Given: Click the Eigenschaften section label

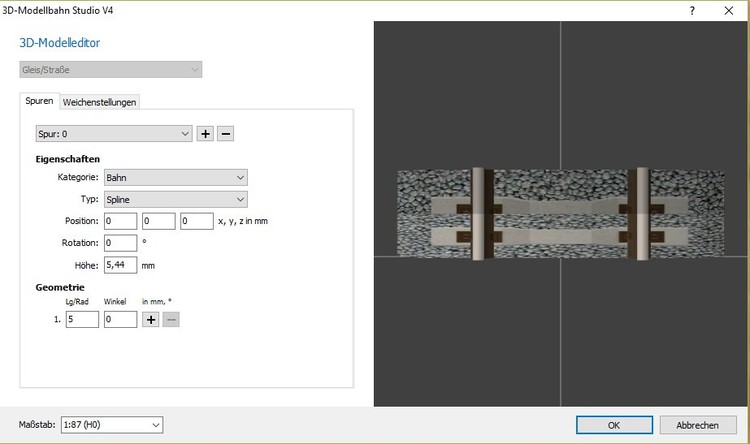Looking at the screenshot, I should click(x=67, y=159).
